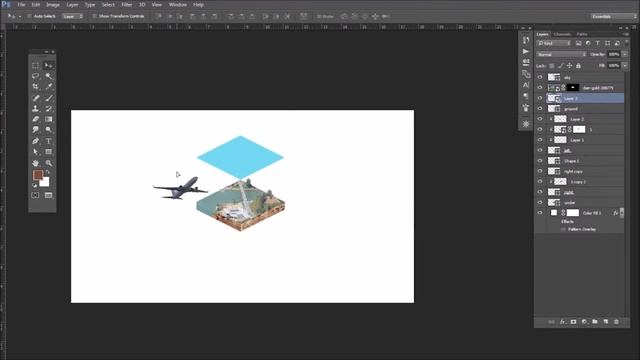This screenshot has width=640, height=360.
Task: Click the background white color swatch
Action: point(45,182)
